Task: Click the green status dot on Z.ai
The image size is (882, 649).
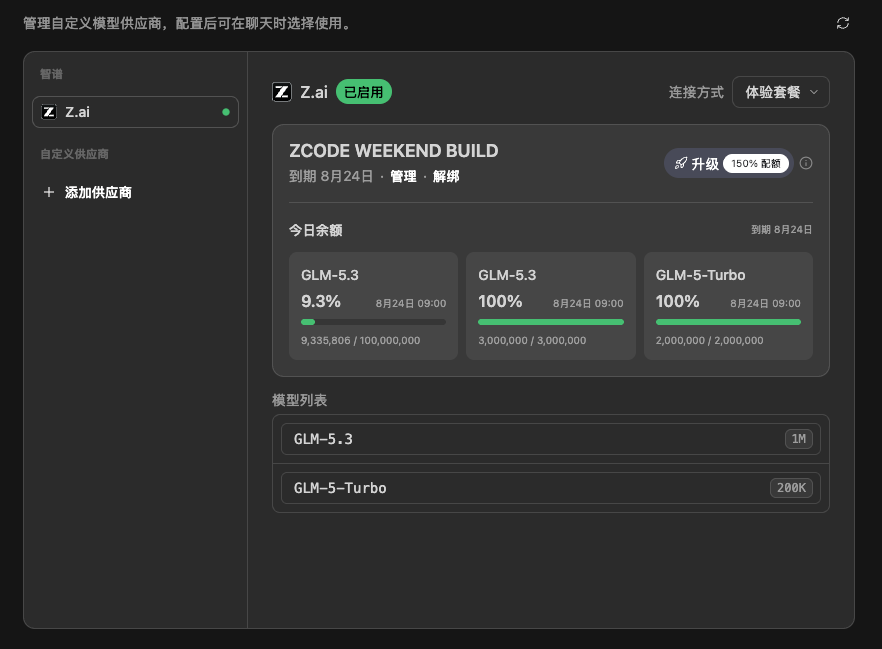Action: [226, 112]
